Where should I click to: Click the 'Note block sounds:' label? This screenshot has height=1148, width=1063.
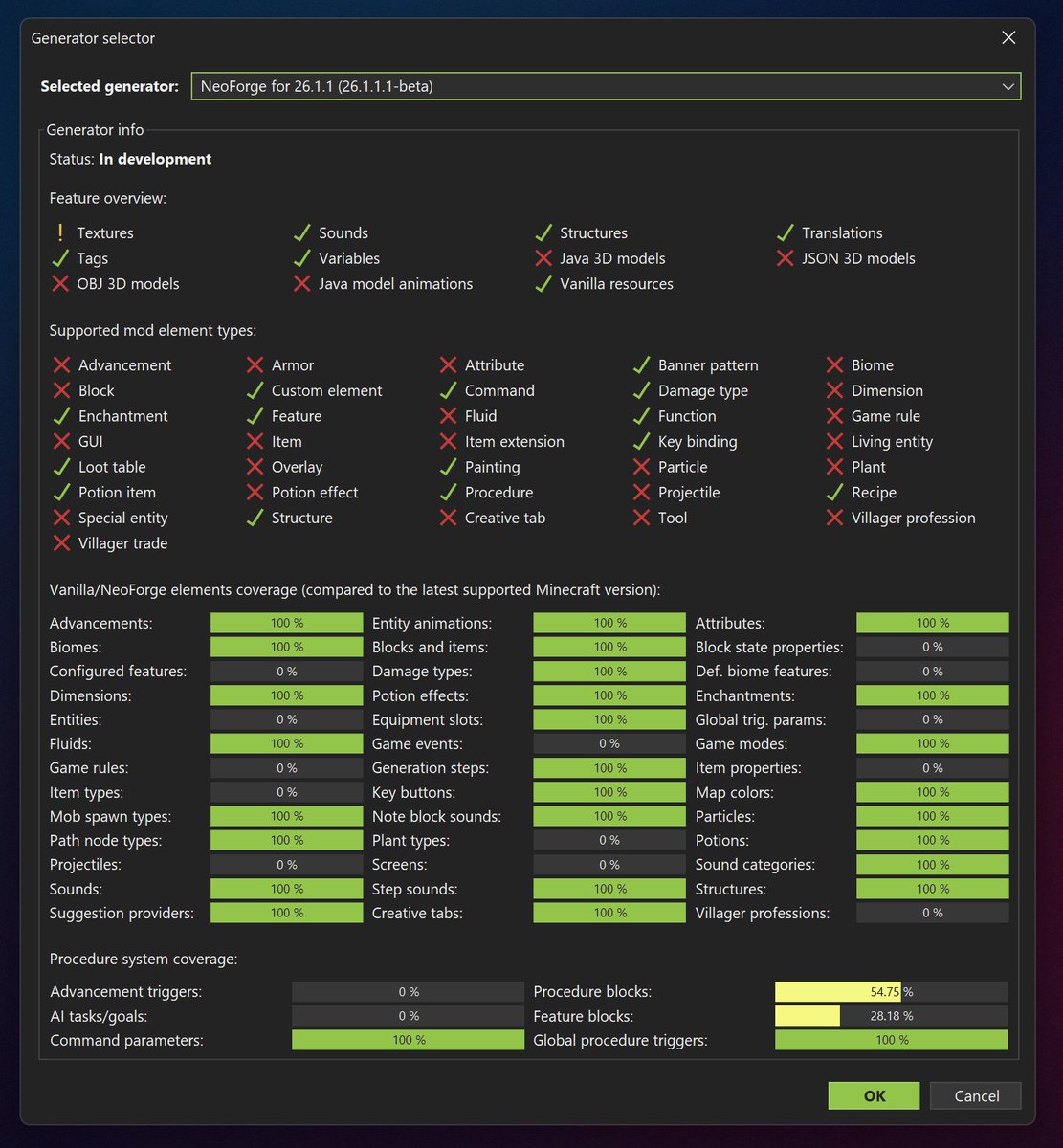[436, 816]
